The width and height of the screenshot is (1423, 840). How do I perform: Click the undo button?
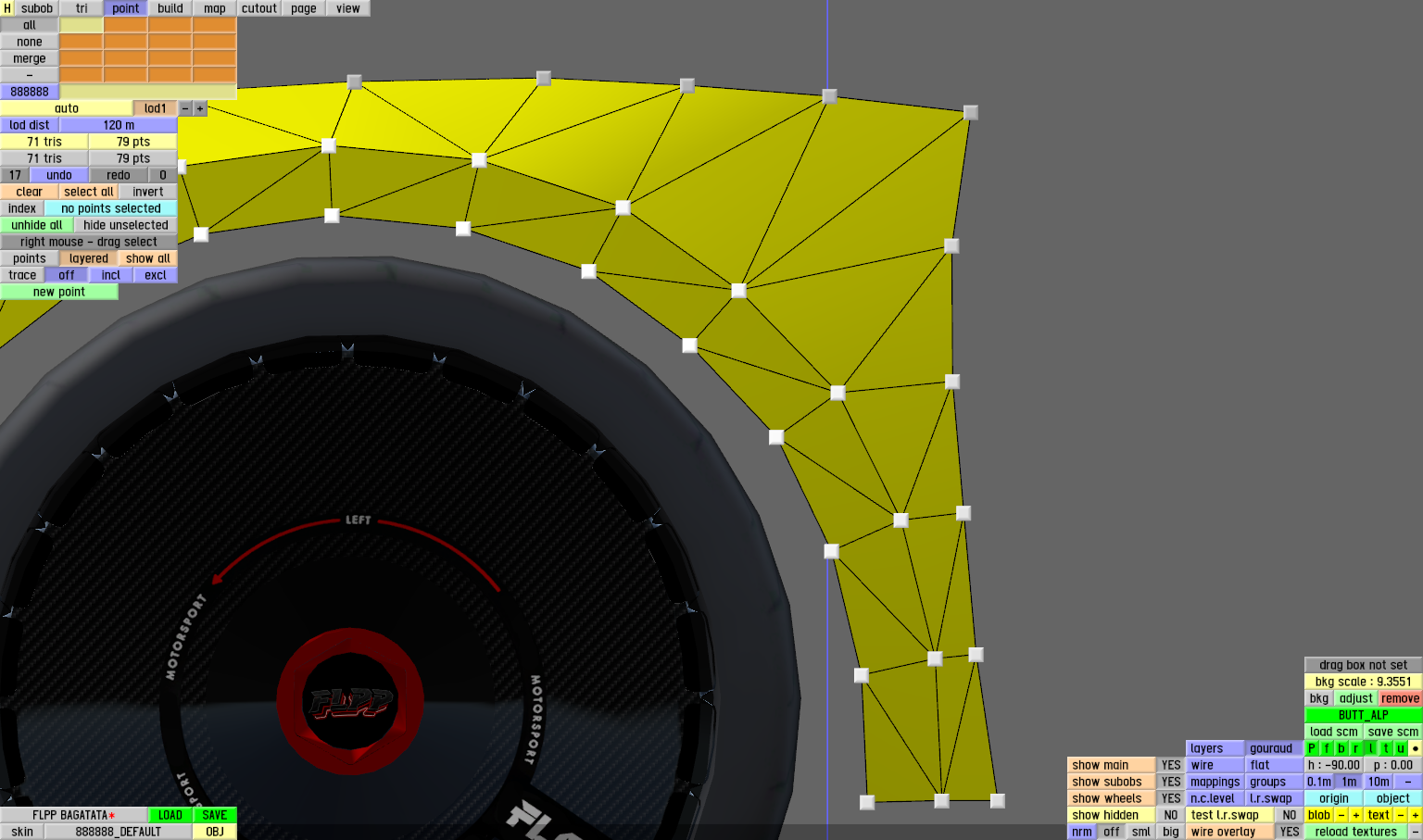coord(59,175)
